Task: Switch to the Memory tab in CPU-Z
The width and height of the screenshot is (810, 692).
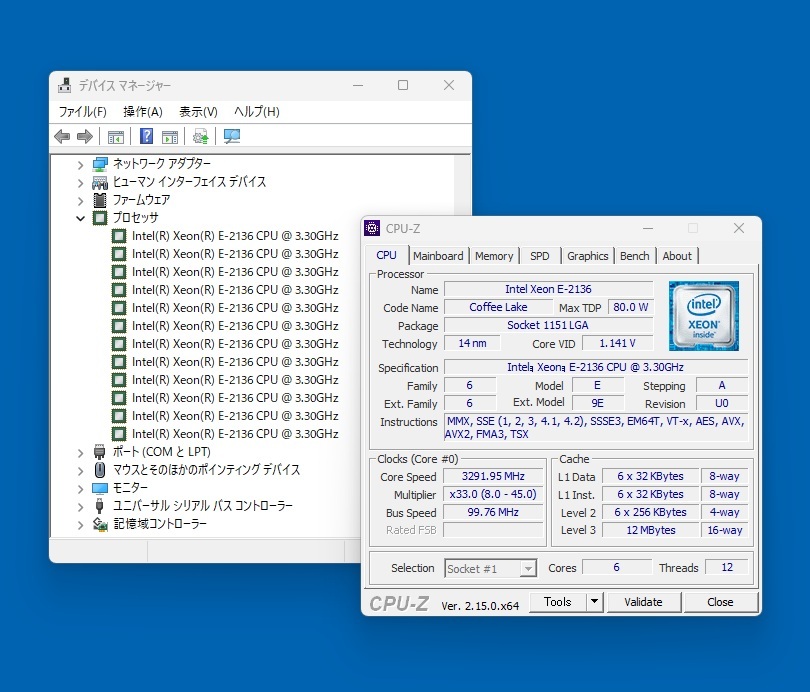Action: pos(494,256)
